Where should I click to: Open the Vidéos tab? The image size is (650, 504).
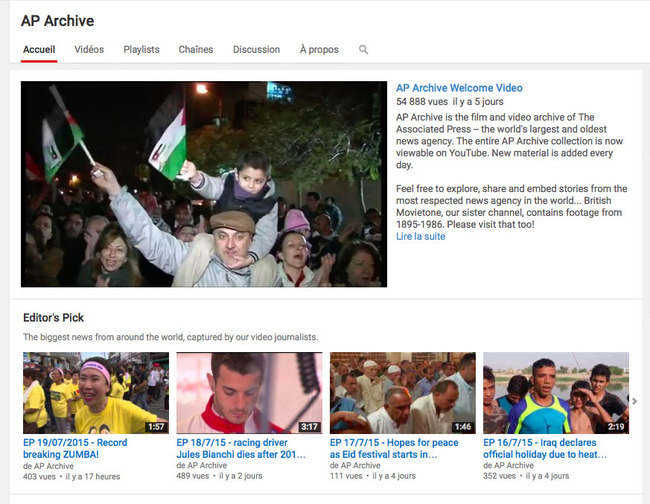(x=89, y=49)
